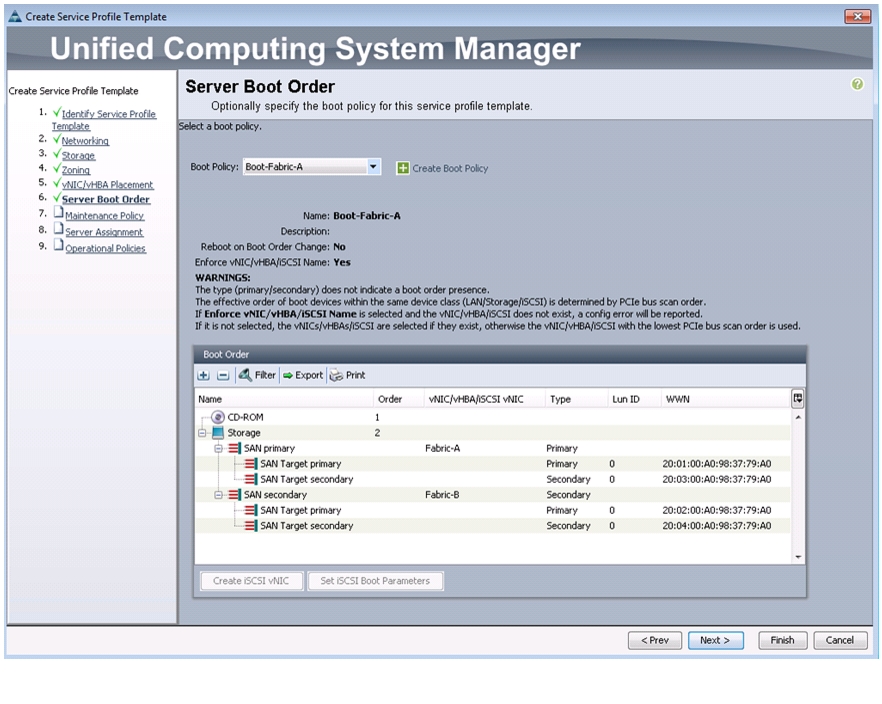The width and height of the screenshot is (882, 704).
Task: Click the Print toolbar label
Action: [356, 375]
